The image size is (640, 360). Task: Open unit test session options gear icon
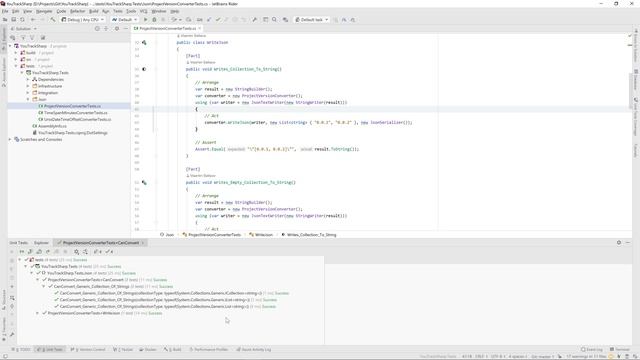76,252
